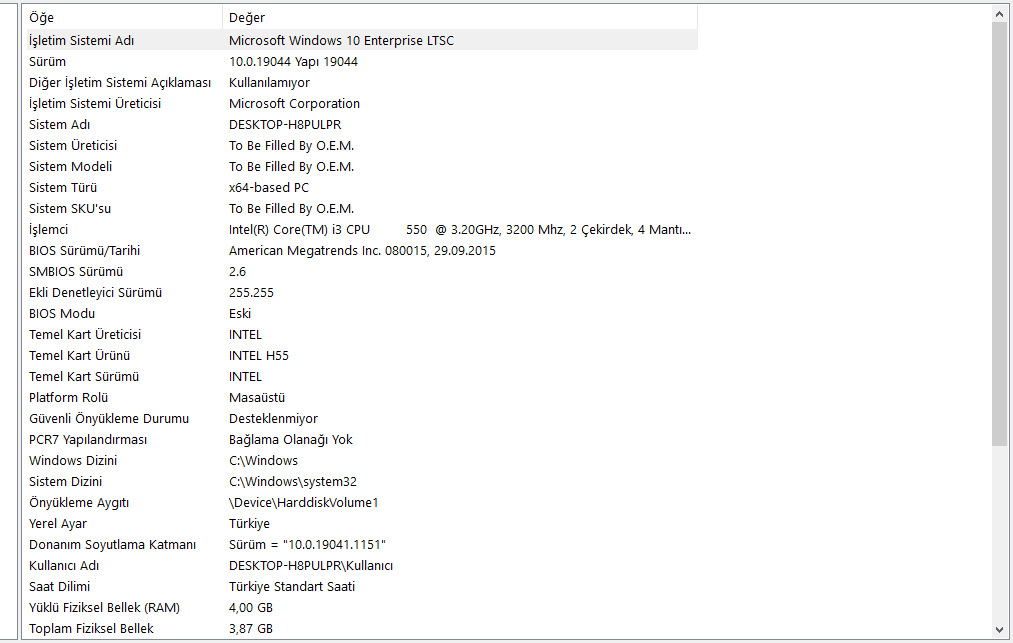The height and width of the screenshot is (643, 1013).
Task: Click the Sürüm = "10.0.19041.1151" value
Action: coord(308,545)
